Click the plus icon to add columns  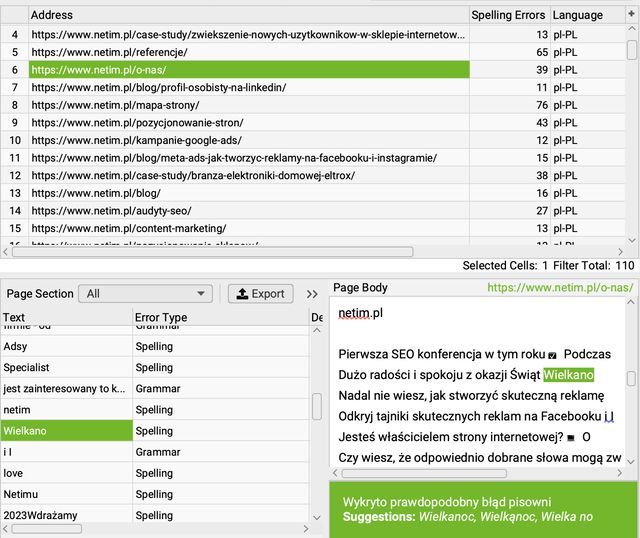(631, 15)
